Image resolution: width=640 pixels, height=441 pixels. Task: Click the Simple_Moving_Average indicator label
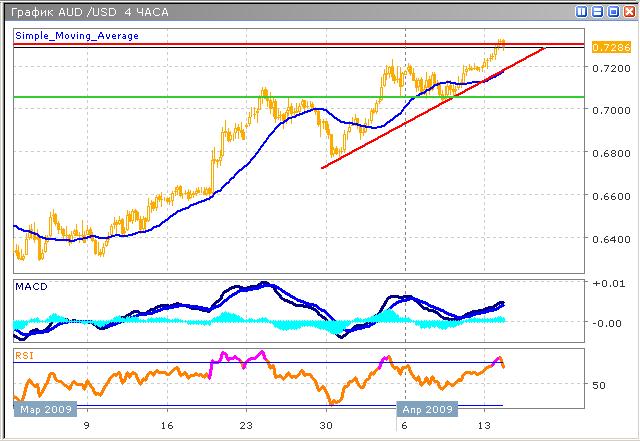(77, 35)
